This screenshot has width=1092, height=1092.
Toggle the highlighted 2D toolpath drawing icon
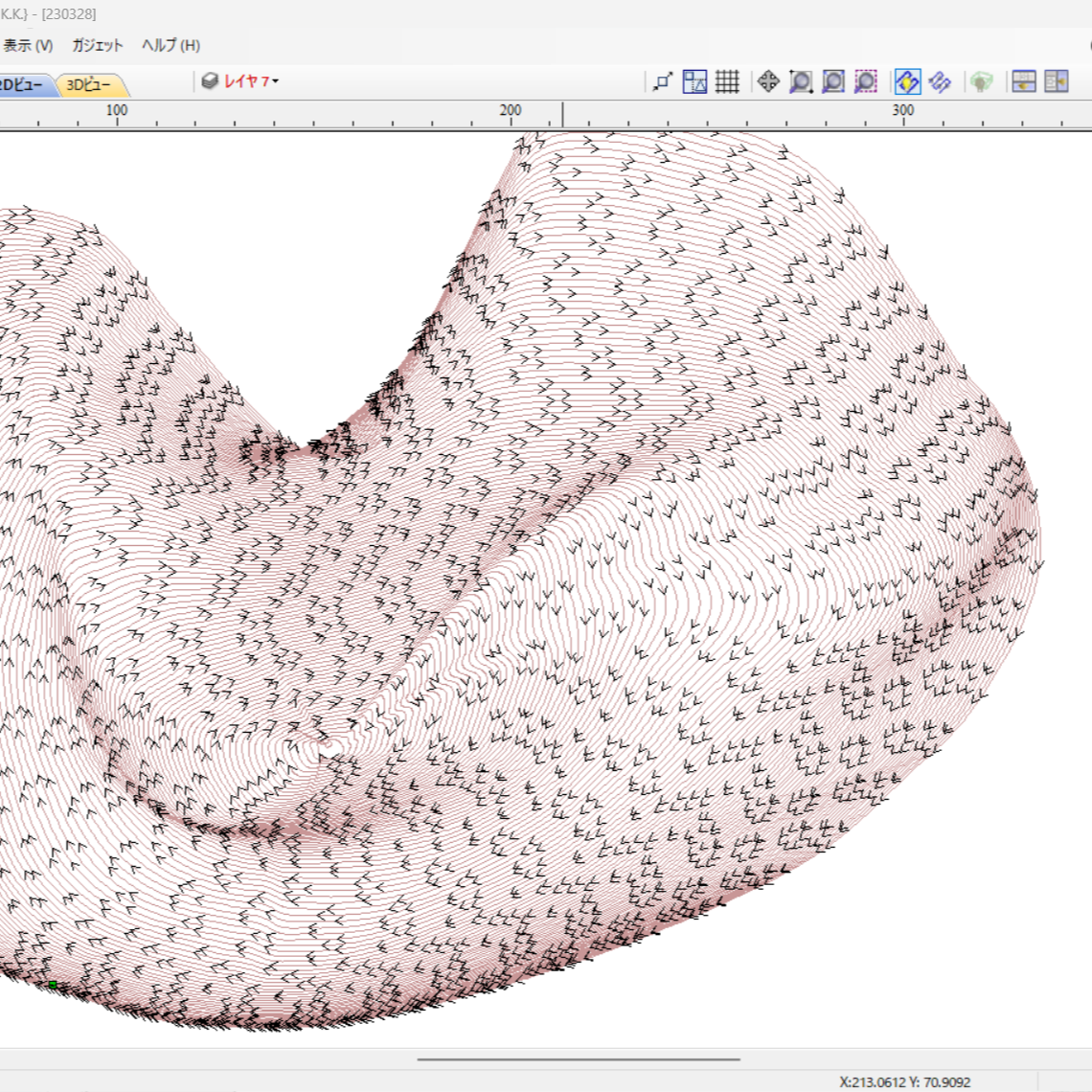pyautogui.click(x=907, y=81)
